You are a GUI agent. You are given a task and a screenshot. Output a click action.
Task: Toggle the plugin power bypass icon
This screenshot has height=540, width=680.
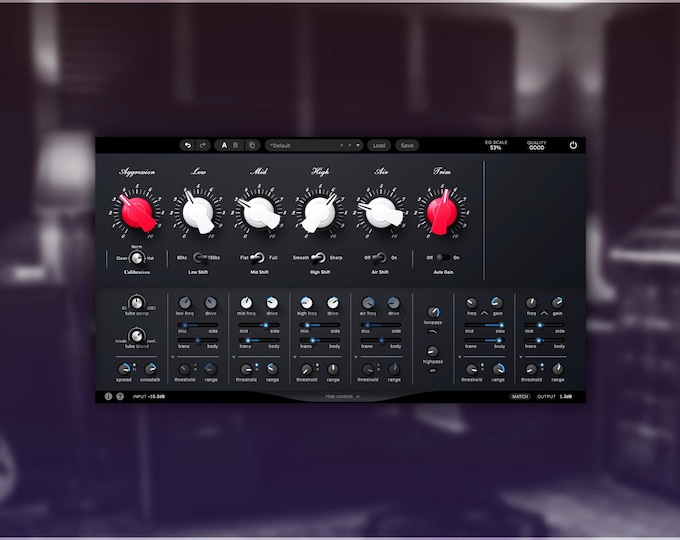tap(573, 145)
